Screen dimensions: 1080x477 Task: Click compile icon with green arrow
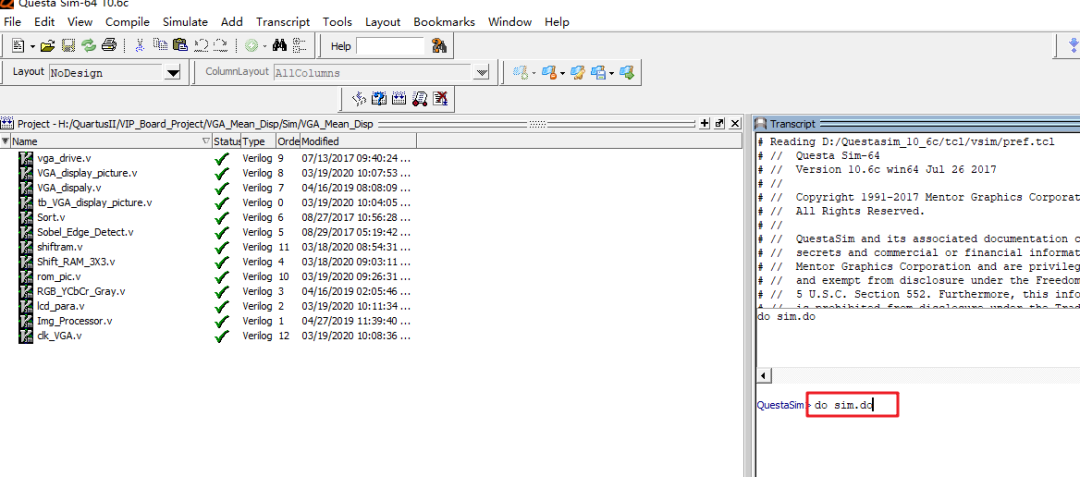click(627, 72)
